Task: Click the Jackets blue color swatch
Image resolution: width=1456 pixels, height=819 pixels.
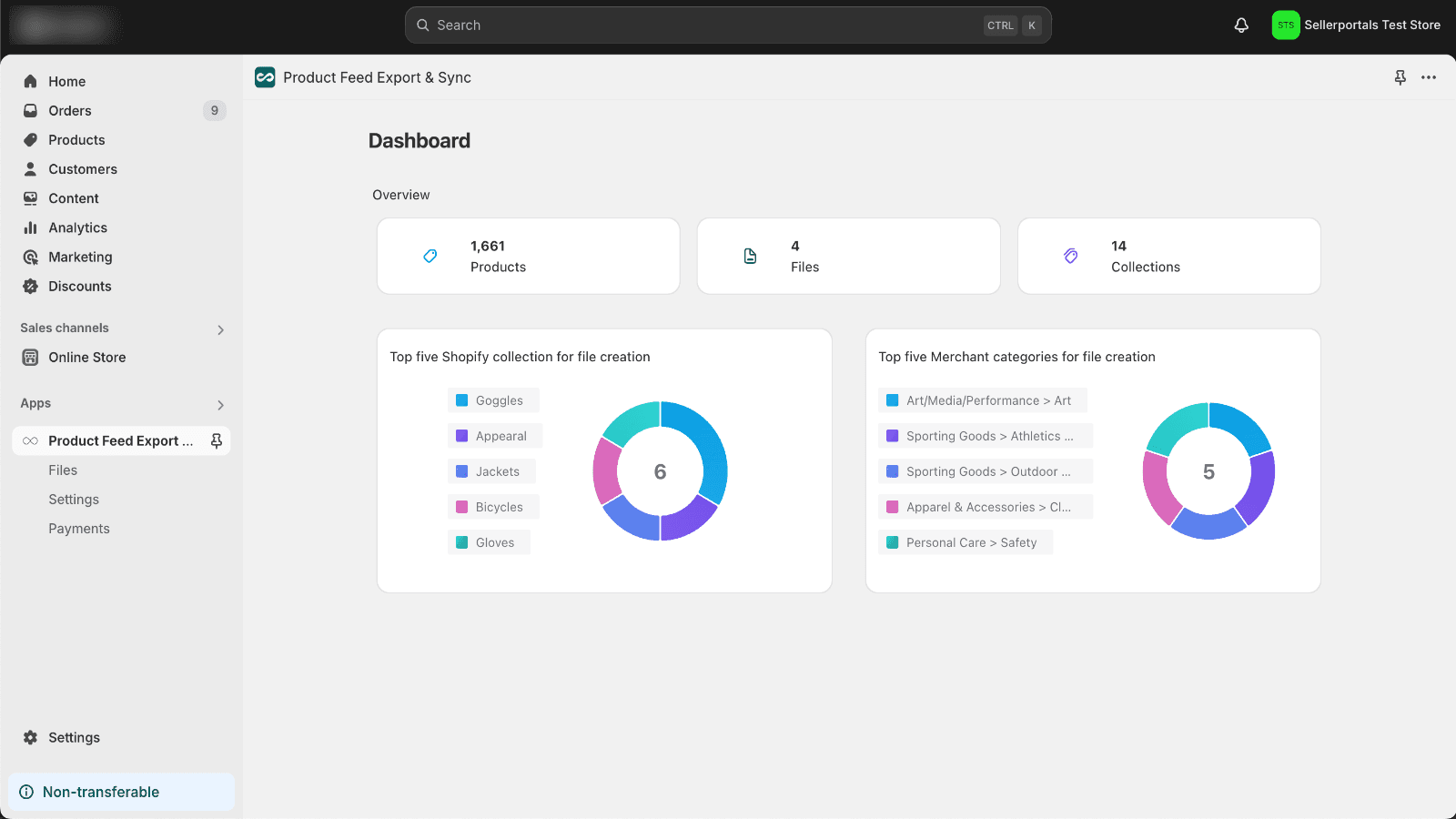Action: tap(462, 471)
